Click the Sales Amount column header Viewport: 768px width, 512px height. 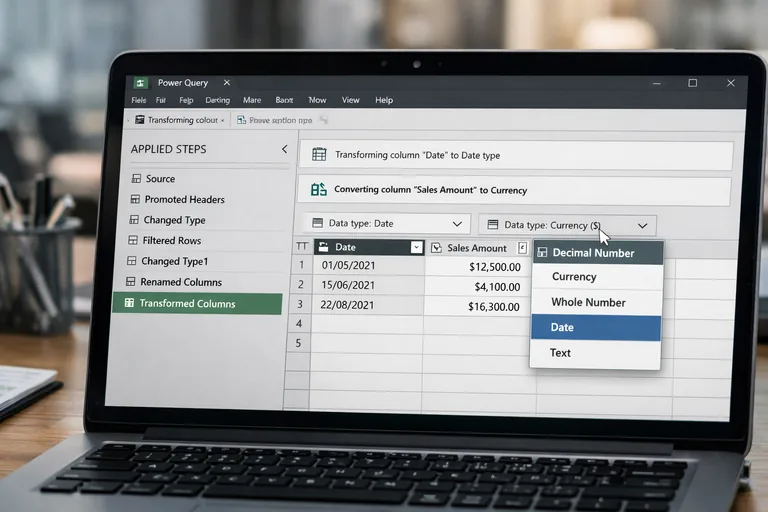[x=478, y=248]
